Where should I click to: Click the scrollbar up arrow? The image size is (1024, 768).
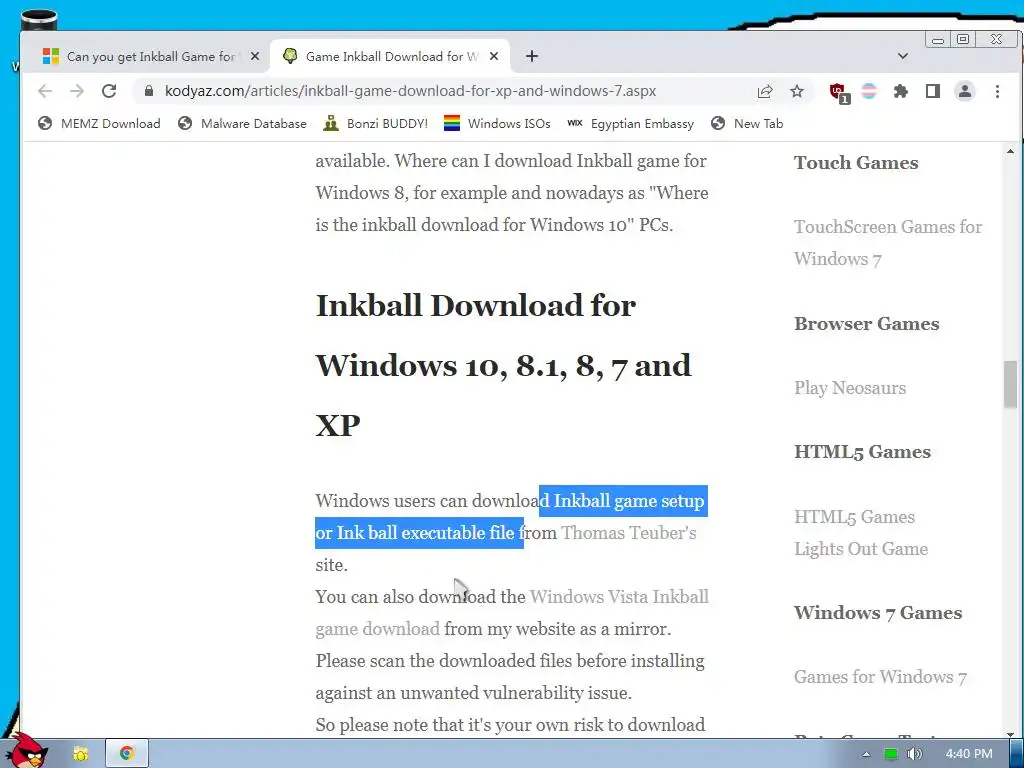point(1010,152)
